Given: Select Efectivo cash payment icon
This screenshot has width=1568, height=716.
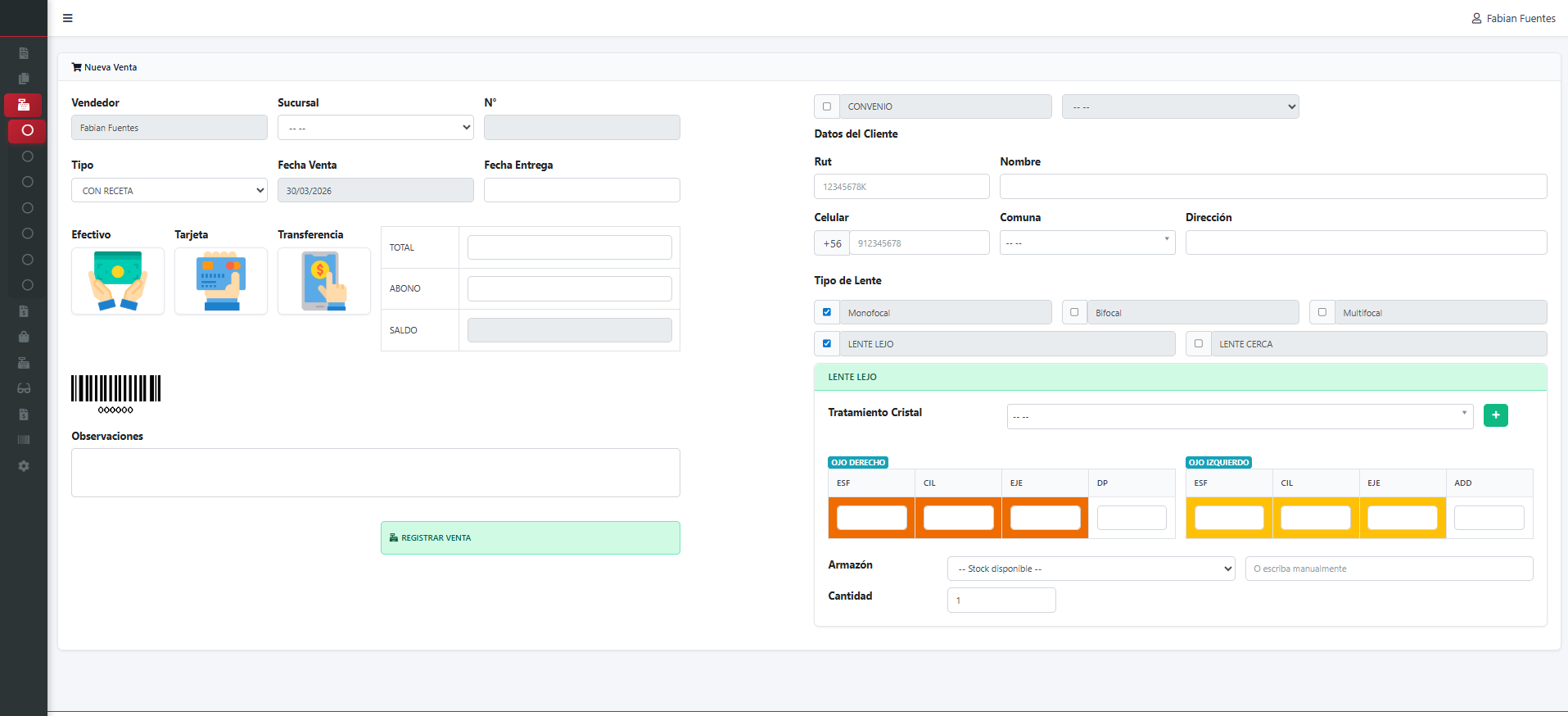Looking at the screenshot, I should pos(118,281).
